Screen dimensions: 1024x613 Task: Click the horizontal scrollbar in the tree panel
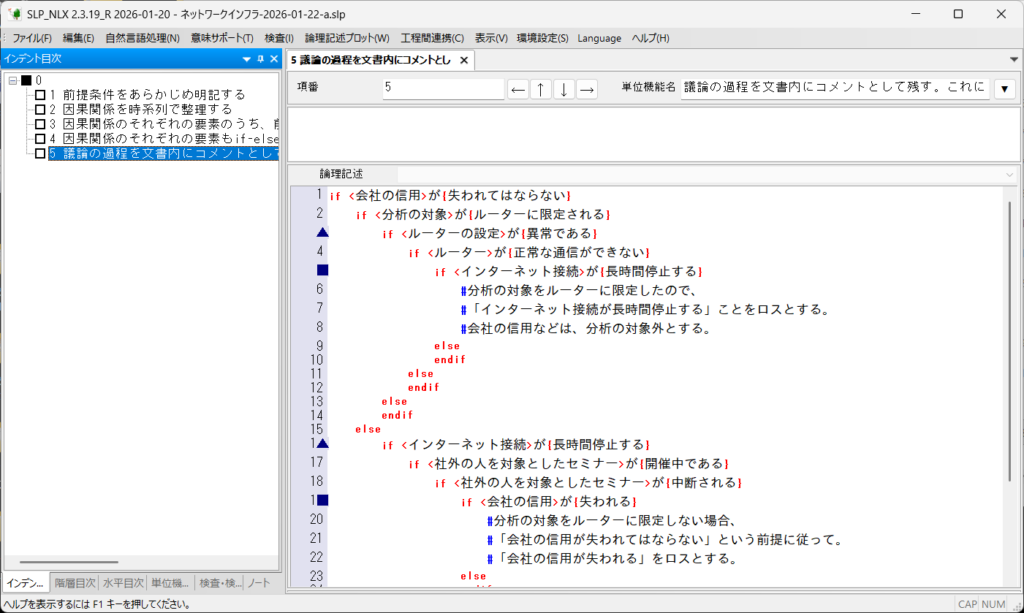(x=68, y=563)
